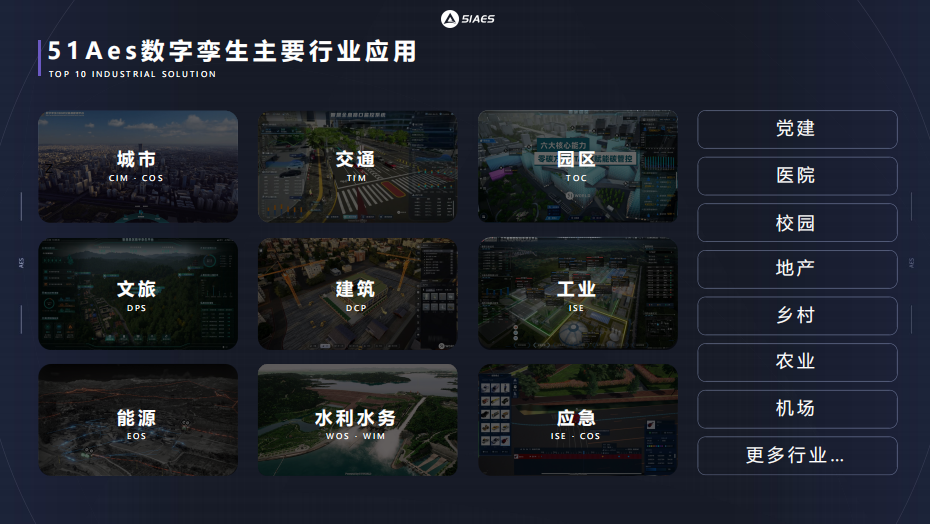The width and height of the screenshot is (930, 524).
Task: Click subtitle TOP 10 INDUSTRIAL SOLUTION
Action: 132,74
